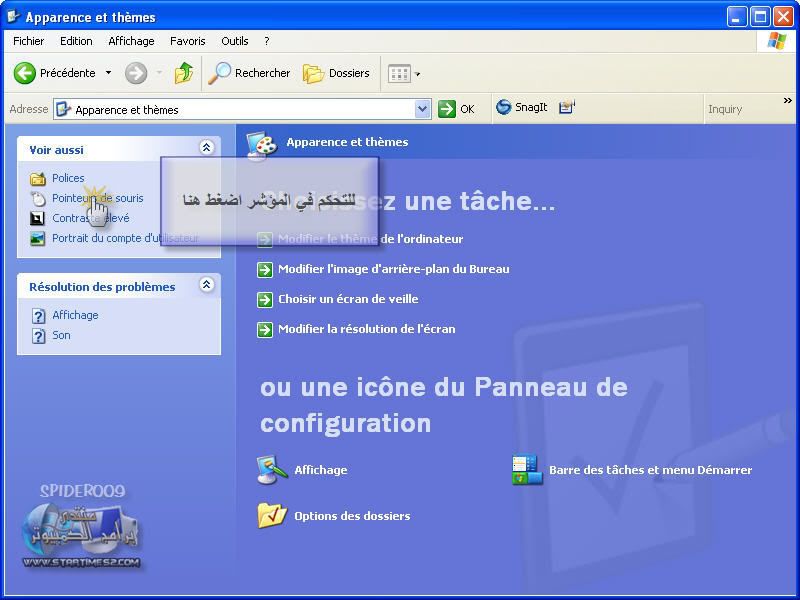Minimize the Apparence et thèmes window
The image size is (800, 600).
[737, 17]
